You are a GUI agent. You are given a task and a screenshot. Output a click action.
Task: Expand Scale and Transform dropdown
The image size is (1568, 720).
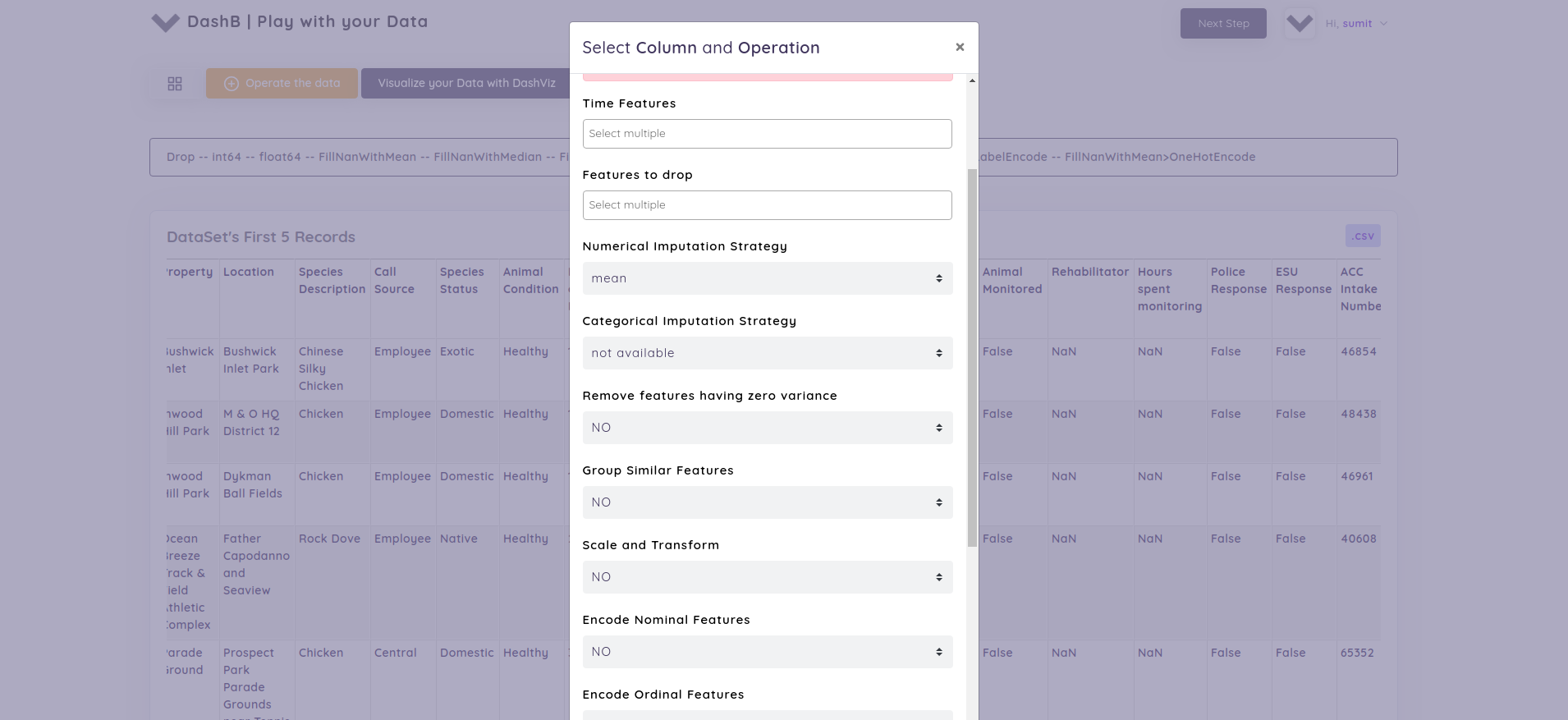click(767, 577)
